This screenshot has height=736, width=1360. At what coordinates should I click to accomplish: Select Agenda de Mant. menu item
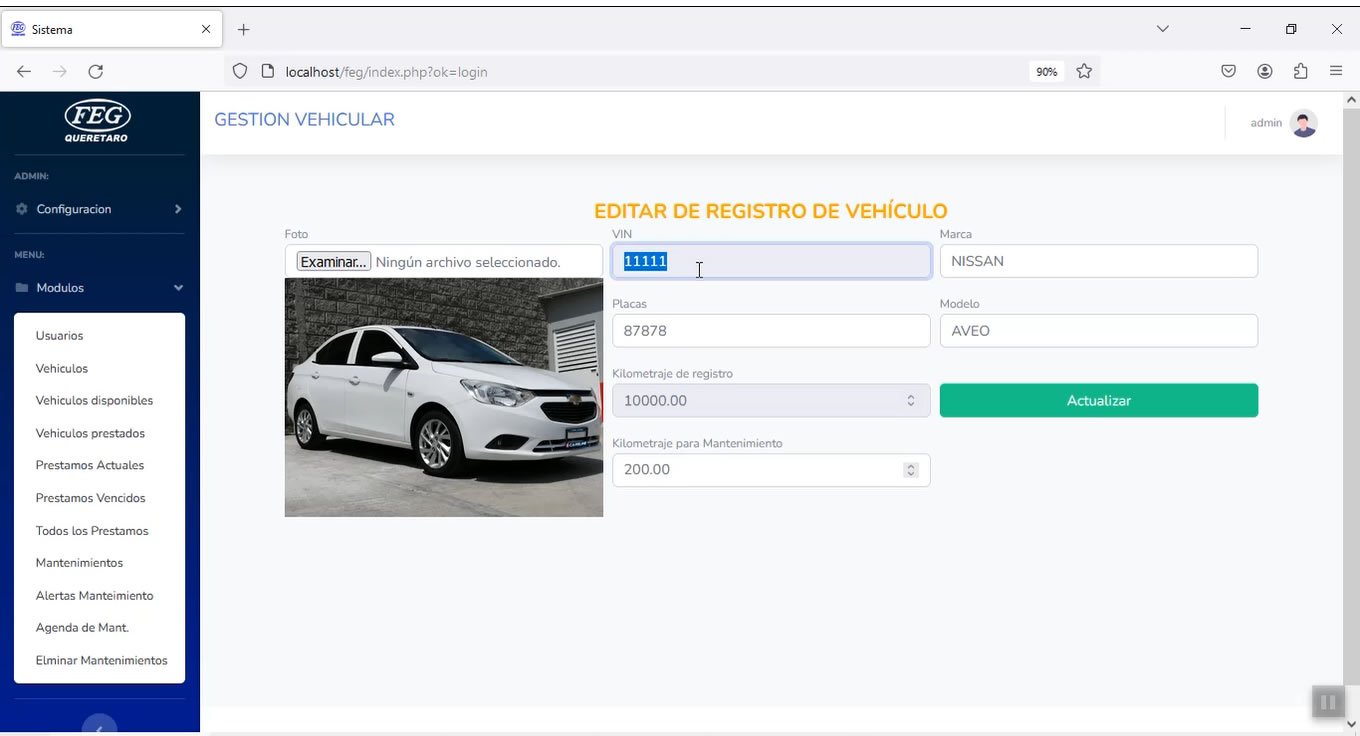click(x=82, y=628)
